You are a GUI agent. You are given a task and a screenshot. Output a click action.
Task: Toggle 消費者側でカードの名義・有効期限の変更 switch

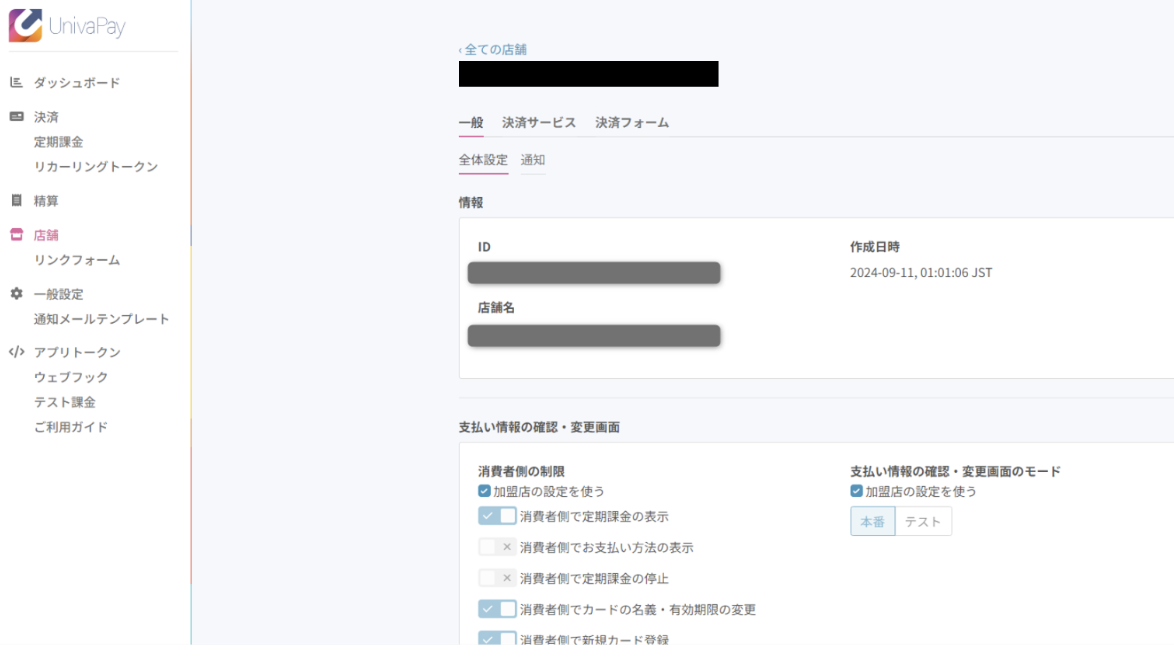(497, 609)
